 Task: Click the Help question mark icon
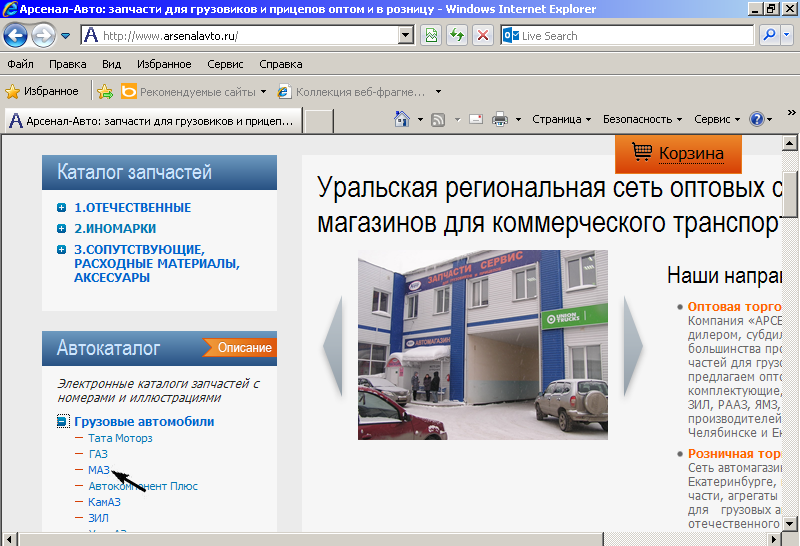[757, 119]
